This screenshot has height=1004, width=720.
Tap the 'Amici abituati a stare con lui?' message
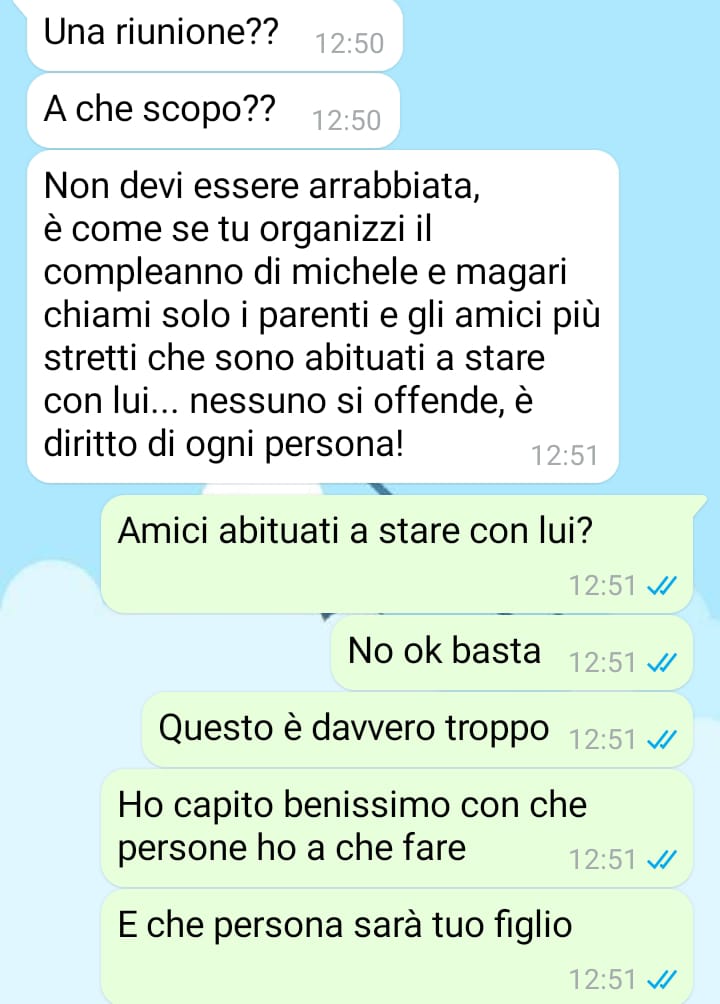(397, 554)
